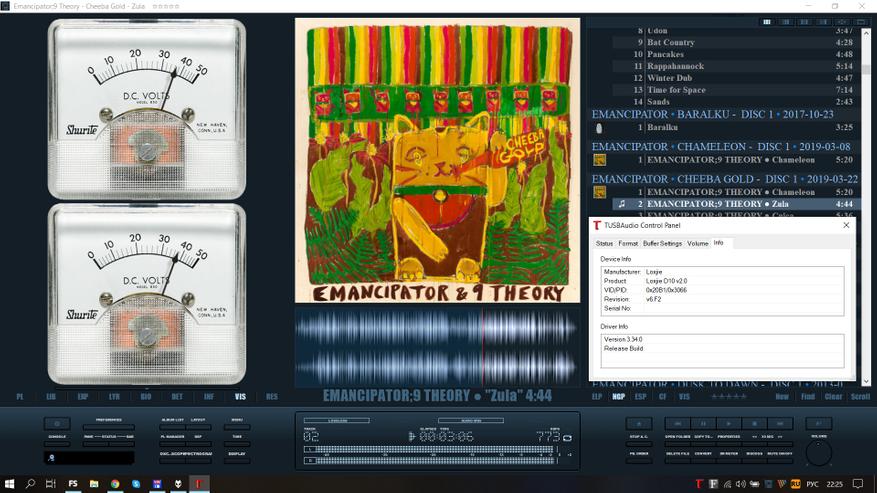Select the ESP tab under the playlist
This screenshot has width=877, height=493.
[x=640, y=396]
